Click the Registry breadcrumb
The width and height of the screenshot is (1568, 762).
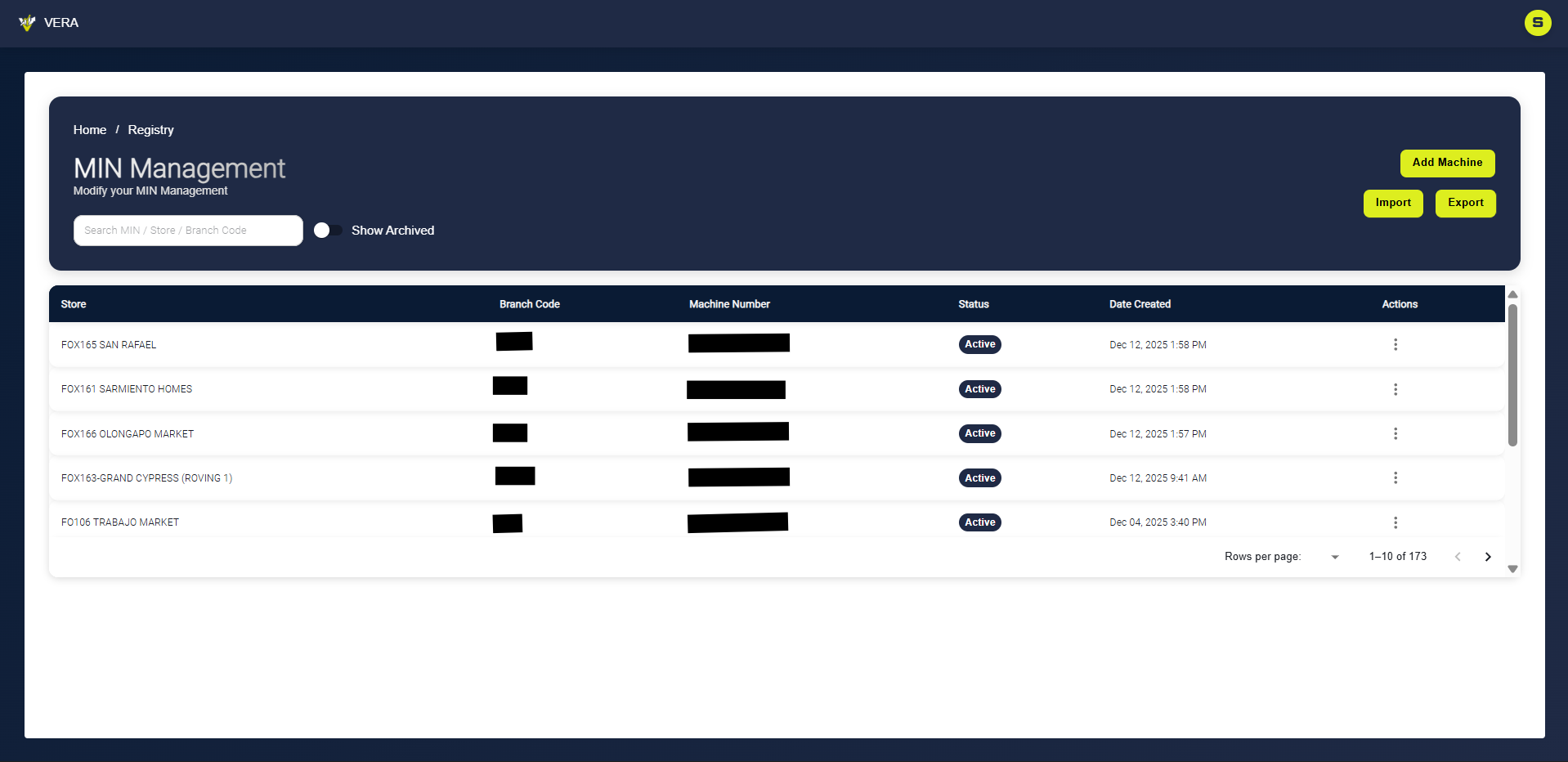click(150, 129)
